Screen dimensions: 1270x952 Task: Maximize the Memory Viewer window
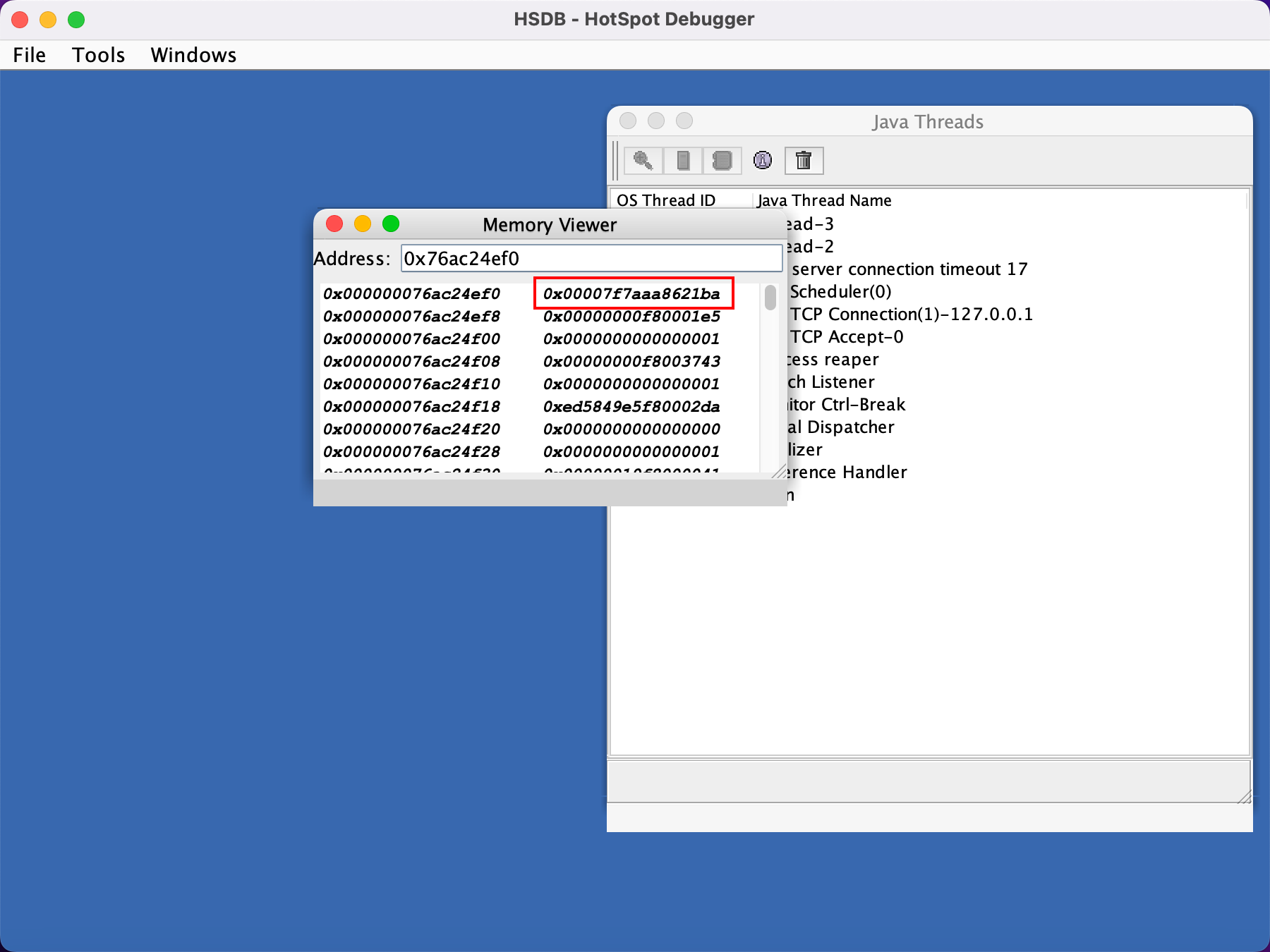pos(391,224)
